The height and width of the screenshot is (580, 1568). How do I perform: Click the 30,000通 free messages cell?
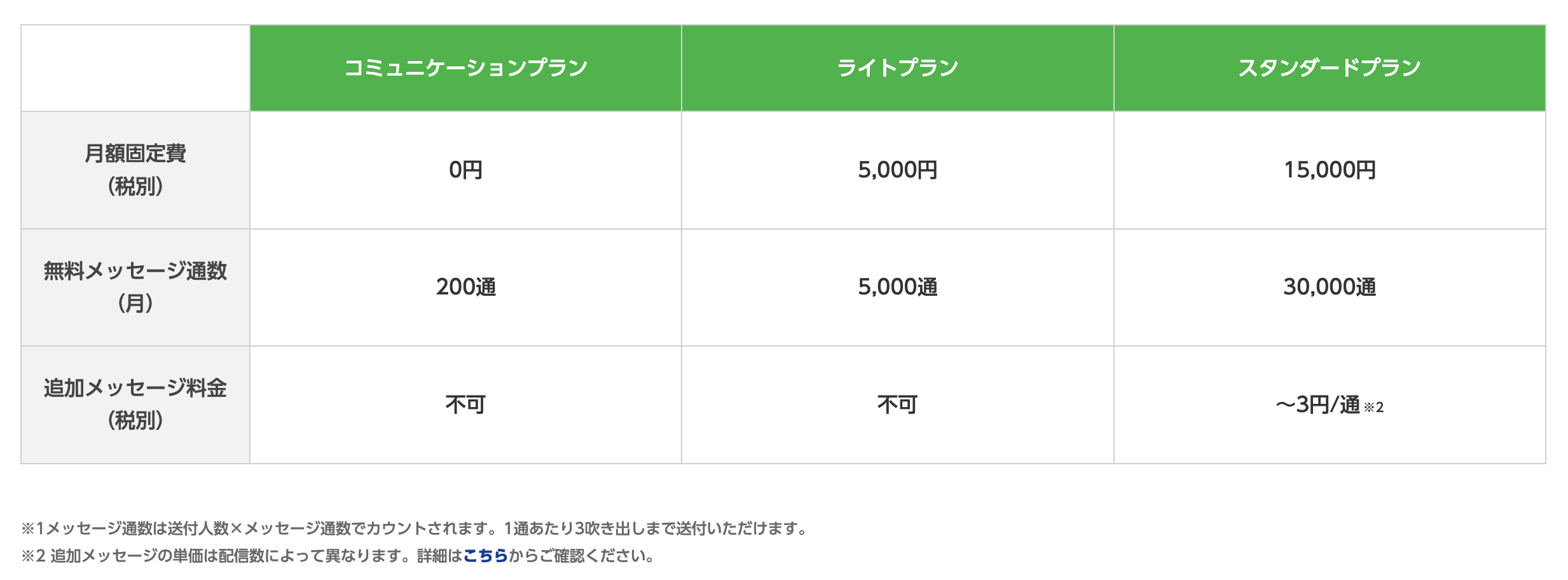click(1330, 287)
